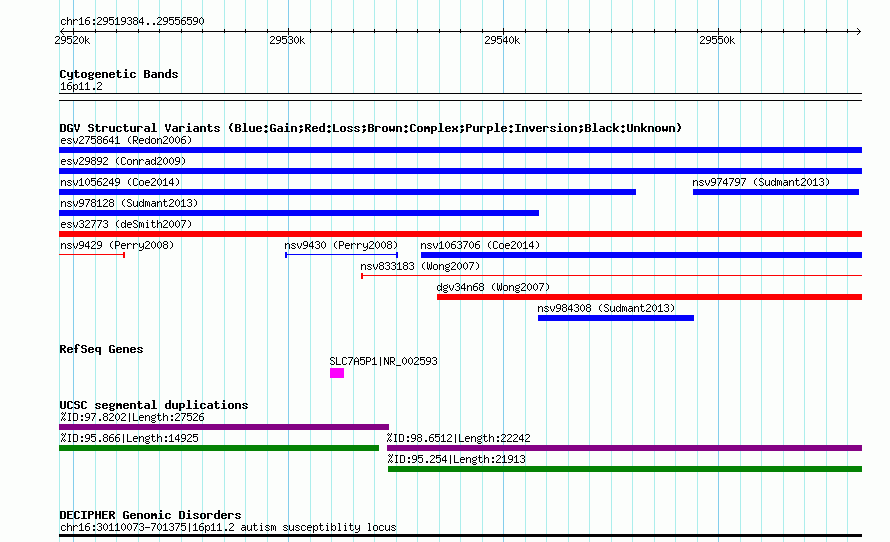
Task: Click the 29540k ruler tick label
Action: point(502,40)
